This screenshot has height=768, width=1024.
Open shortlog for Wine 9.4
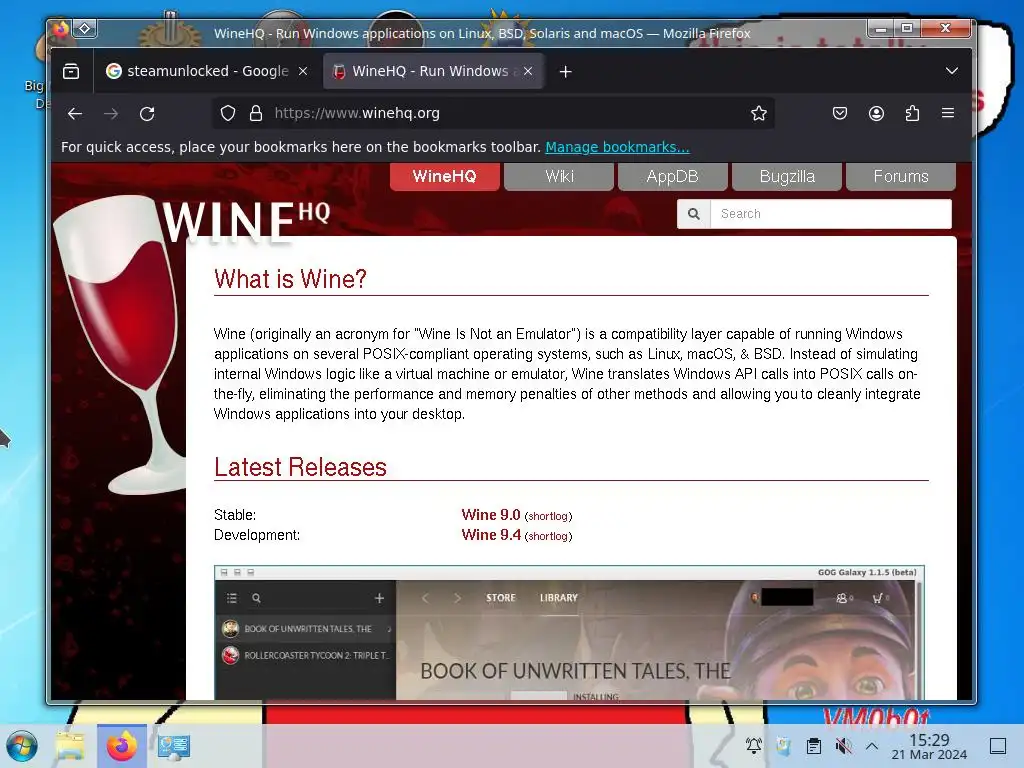(x=548, y=536)
